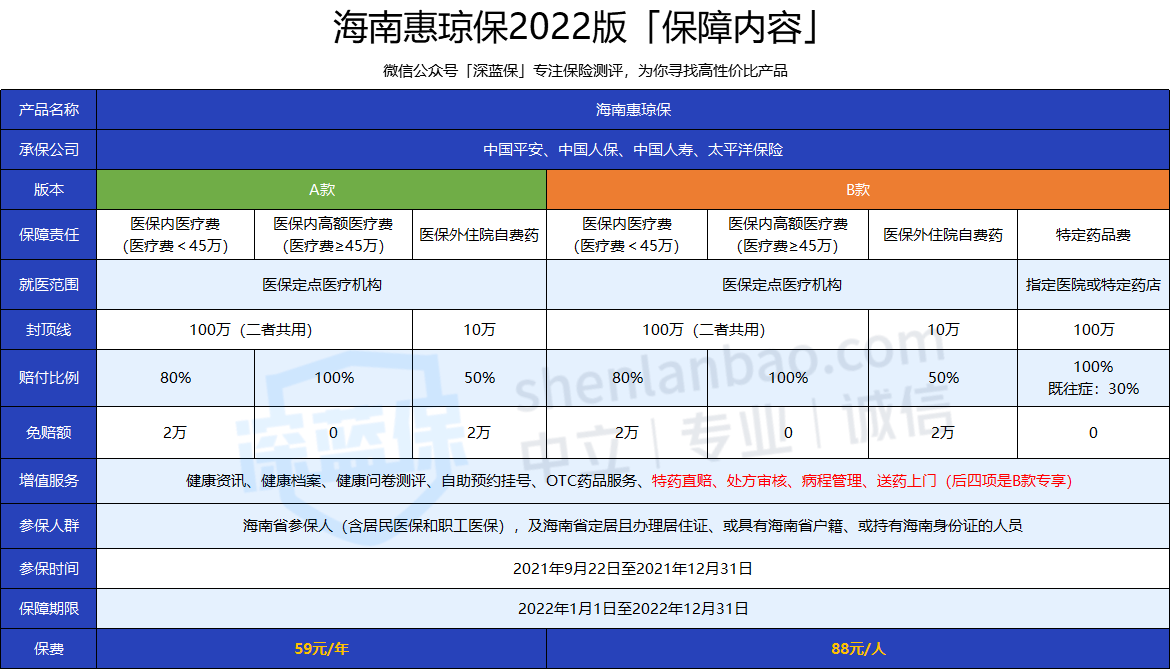This screenshot has height=669, width=1170.
Task: Click the product name cell 海南惠琼保
Action: point(633,110)
